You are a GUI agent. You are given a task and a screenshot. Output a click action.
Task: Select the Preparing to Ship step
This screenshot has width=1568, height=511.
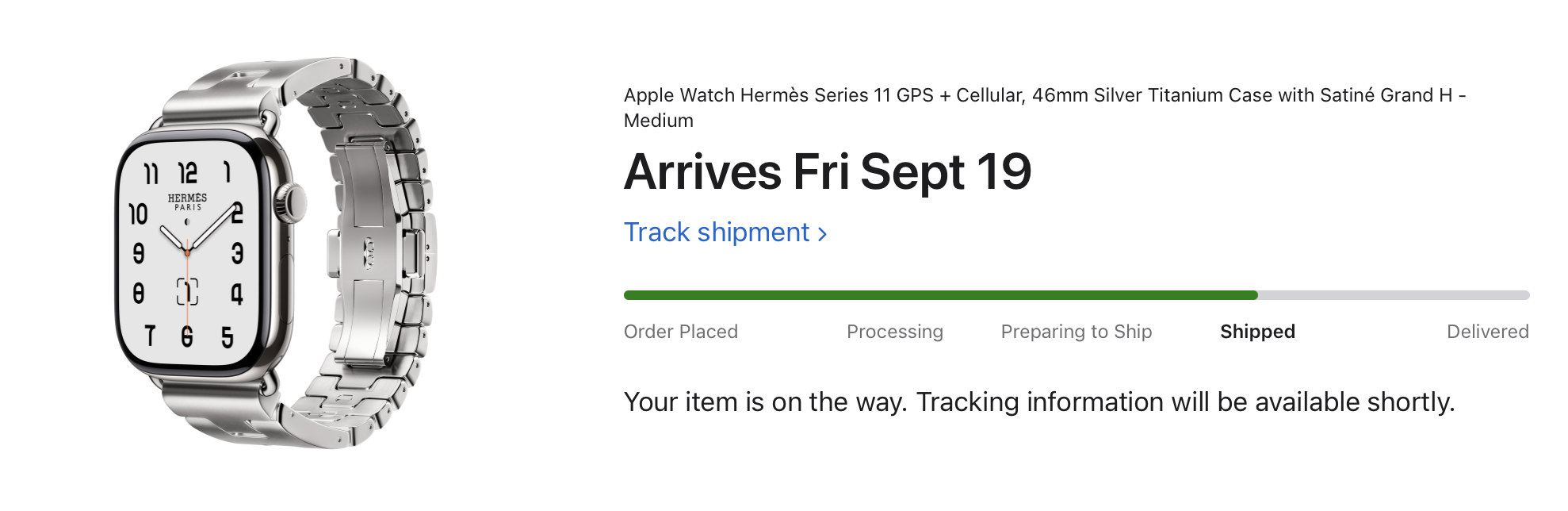pos(1076,332)
